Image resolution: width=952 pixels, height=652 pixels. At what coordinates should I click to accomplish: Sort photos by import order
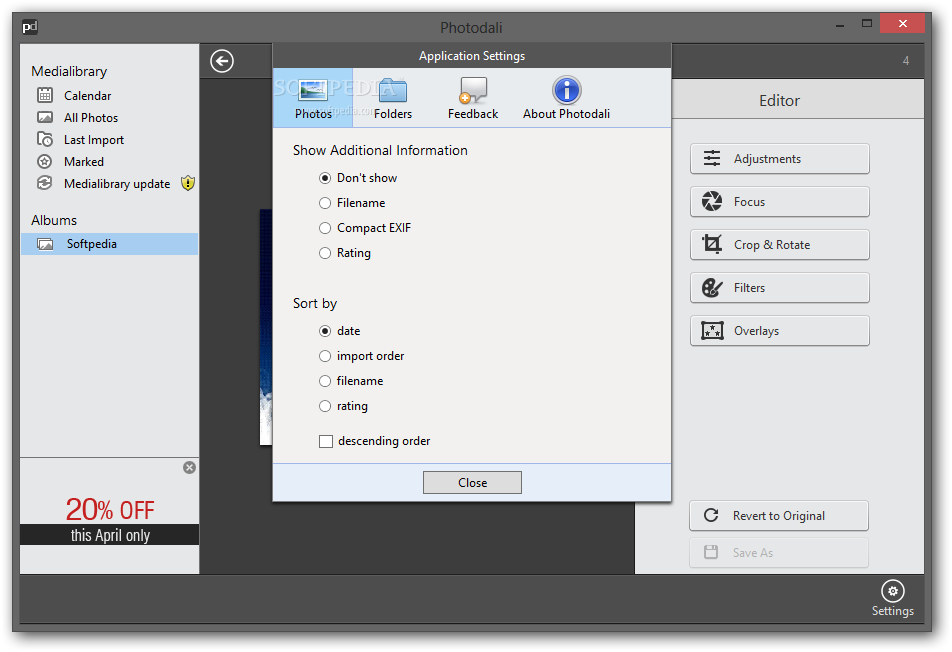(325, 356)
